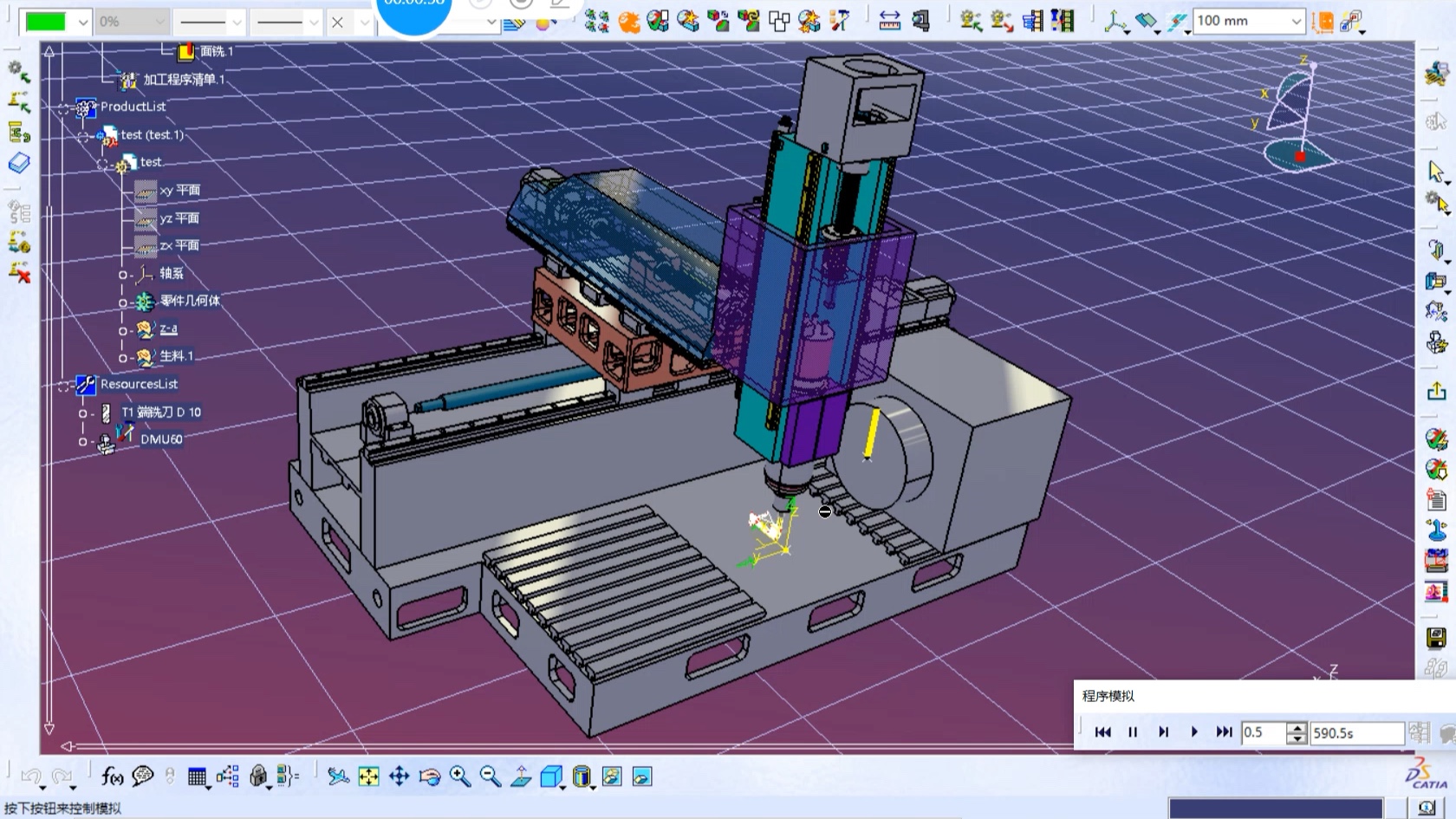This screenshot has height=819, width=1456.
Task: Expand the T1 tool D 10 node
Action: (x=83, y=413)
